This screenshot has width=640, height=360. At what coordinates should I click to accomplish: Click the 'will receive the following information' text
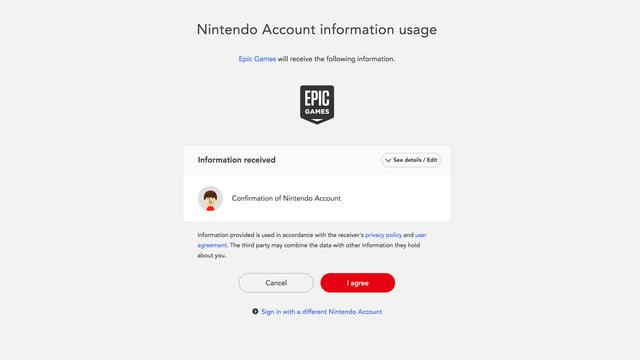click(336, 59)
